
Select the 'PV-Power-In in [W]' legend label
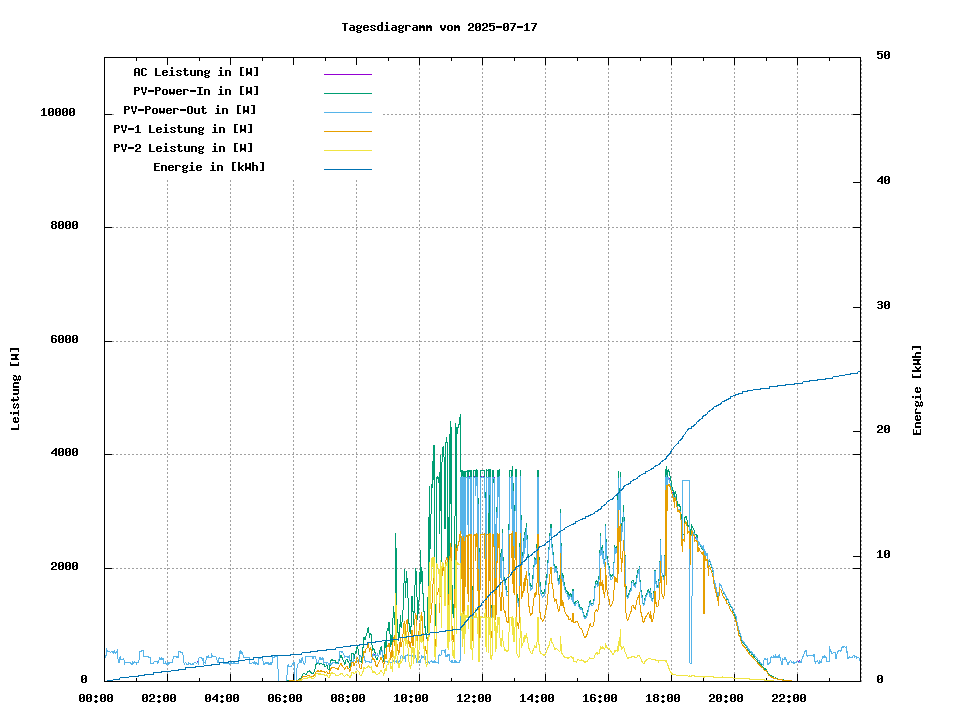196,91
